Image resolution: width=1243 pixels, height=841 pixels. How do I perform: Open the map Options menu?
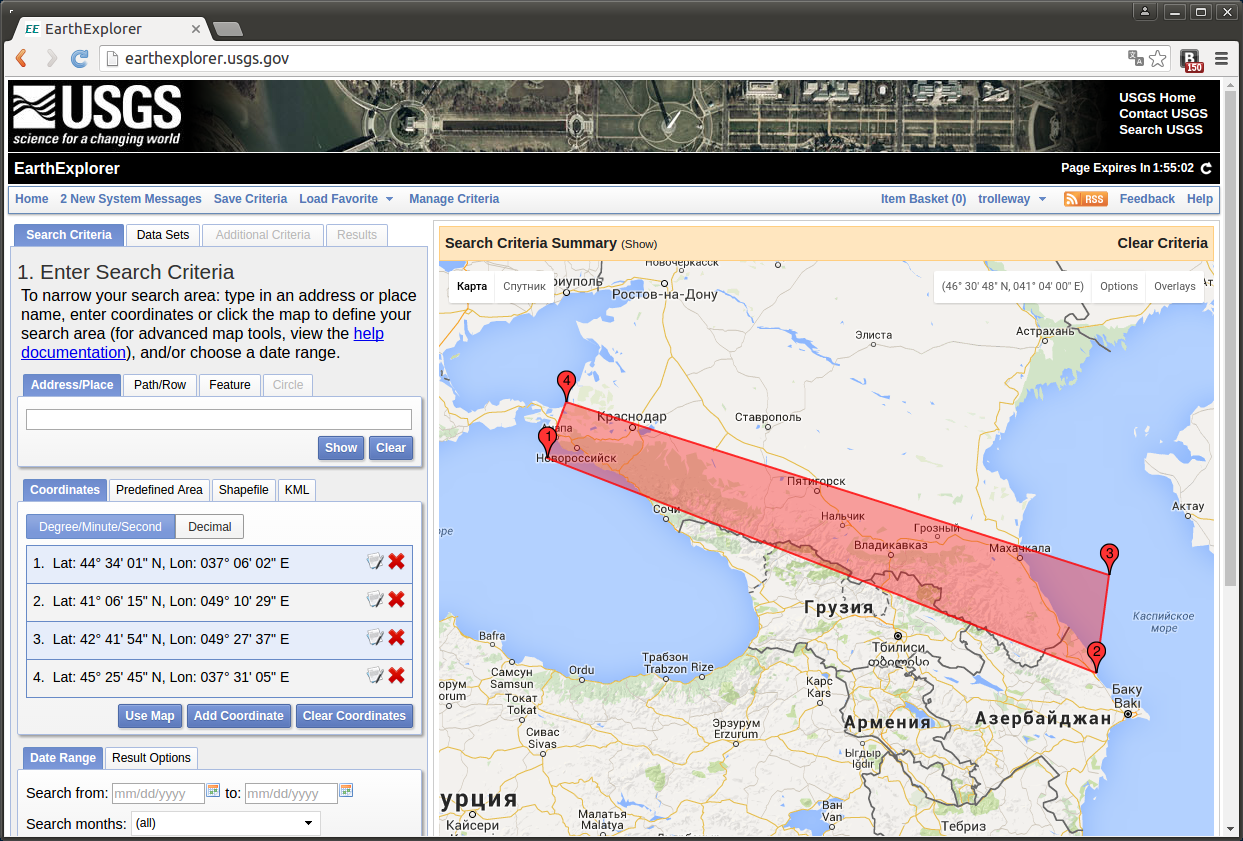pyautogui.click(x=1119, y=286)
